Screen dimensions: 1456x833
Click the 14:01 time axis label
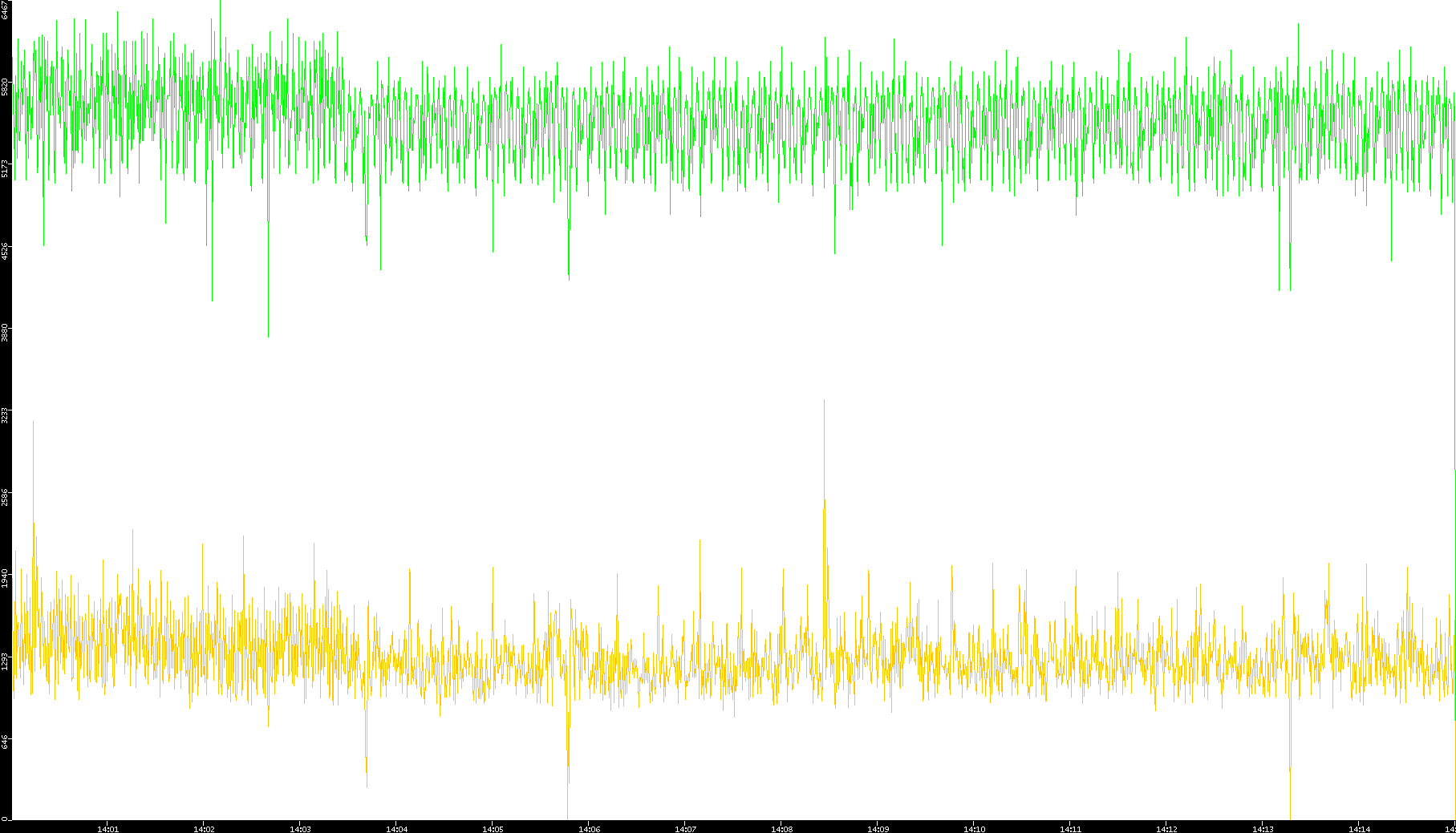[107, 829]
